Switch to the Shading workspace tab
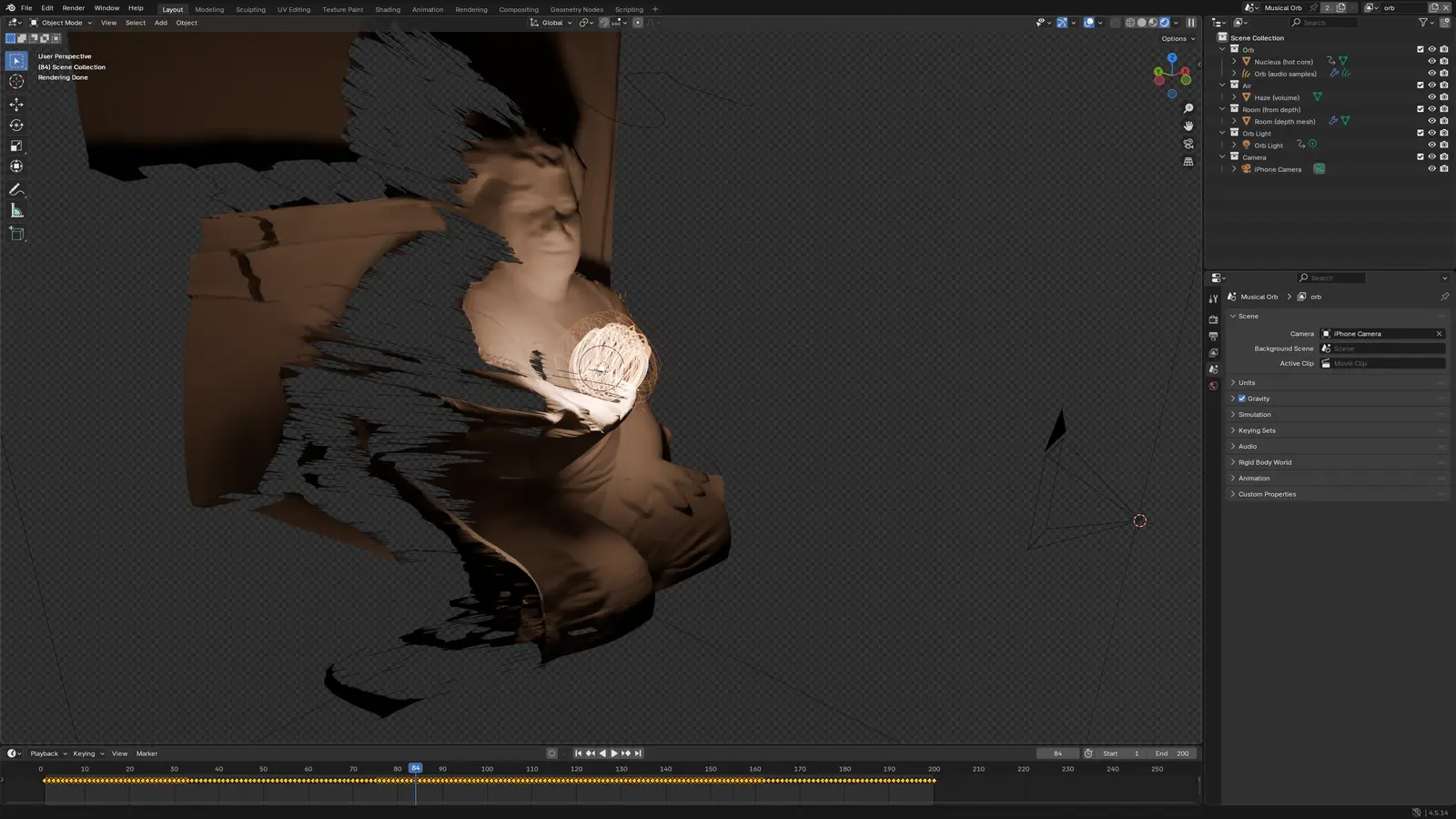Image resolution: width=1456 pixels, height=819 pixels. click(x=388, y=9)
